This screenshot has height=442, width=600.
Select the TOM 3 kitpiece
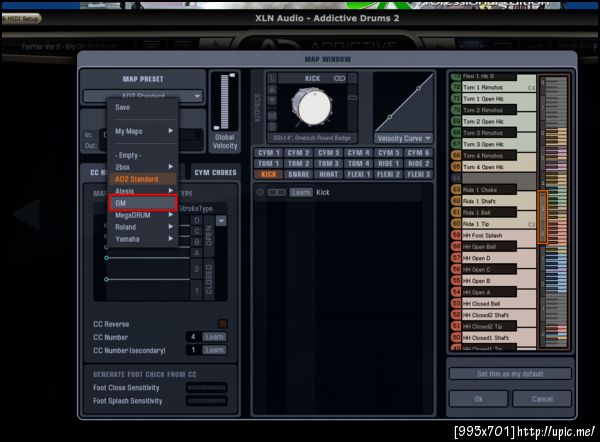click(x=328, y=163)
